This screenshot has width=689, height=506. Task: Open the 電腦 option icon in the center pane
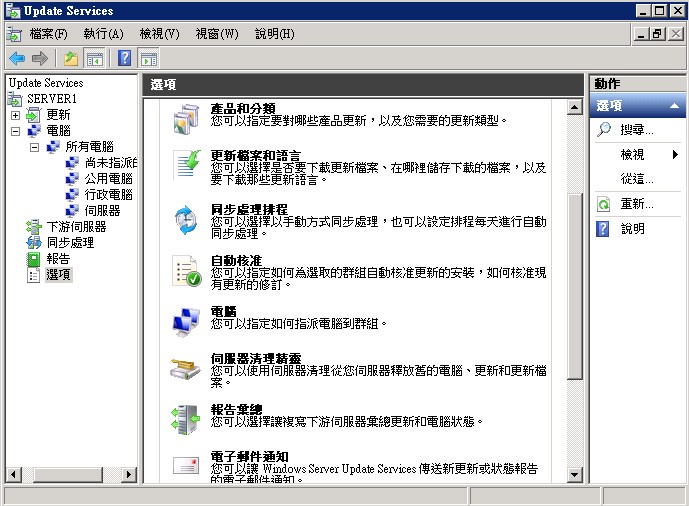[x=186, y=322]
